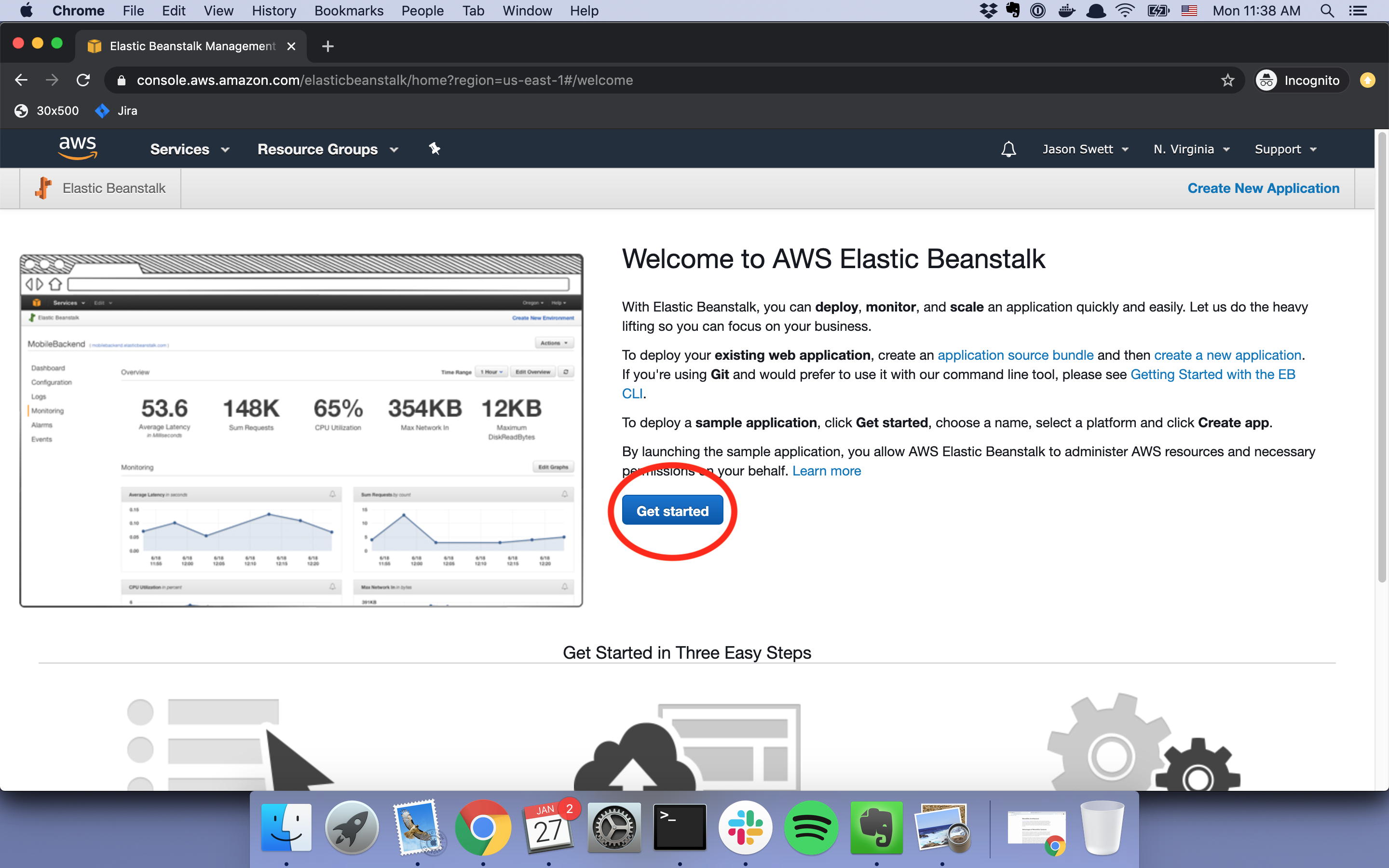The image size is (1389, 868).
Task: Expand the Resource Groups dropdown
Action: click(x=328, y=149)
